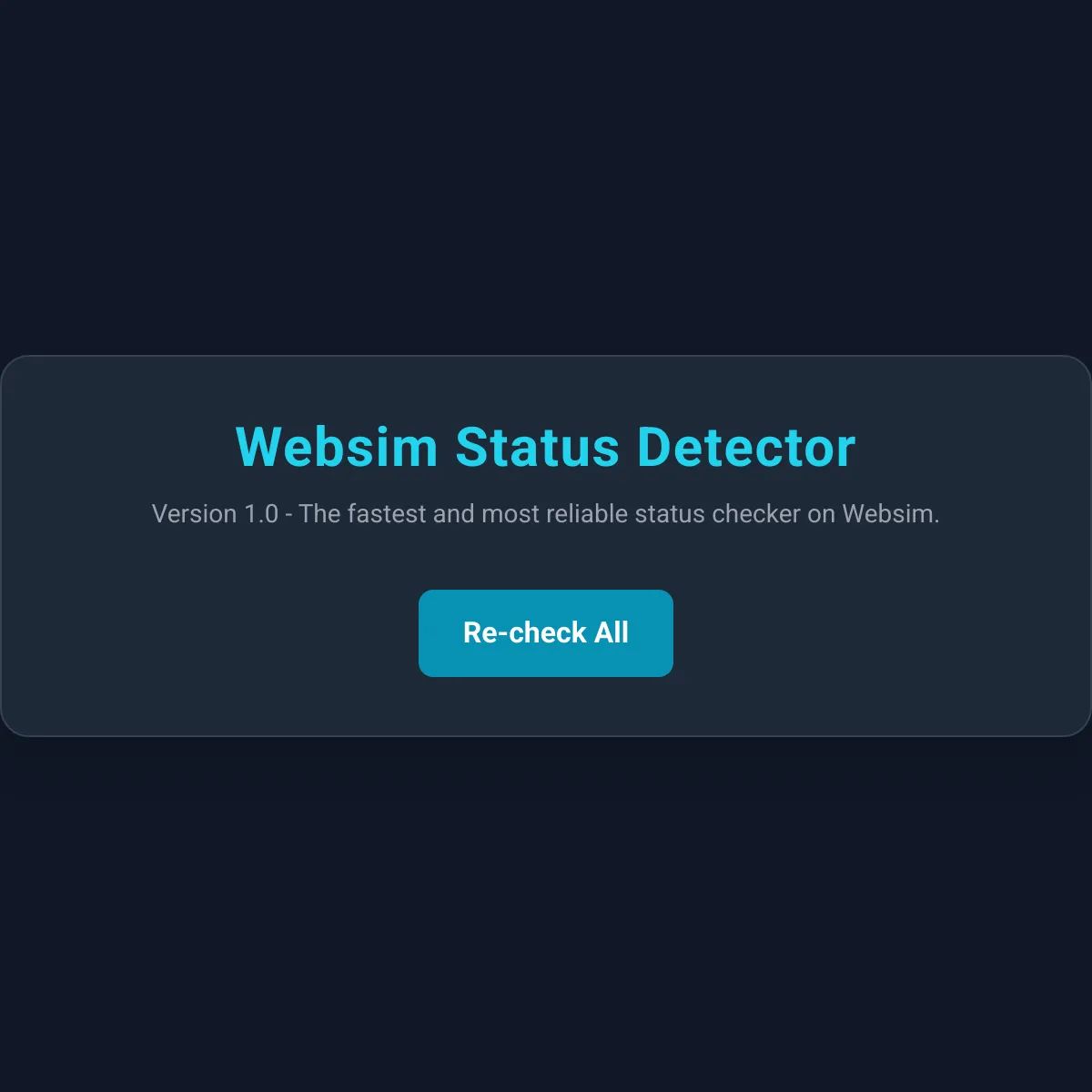Viewport: 1092px width, 1092px height.
Task: Click Websim in the cyan heading
Action: (337, 447)
